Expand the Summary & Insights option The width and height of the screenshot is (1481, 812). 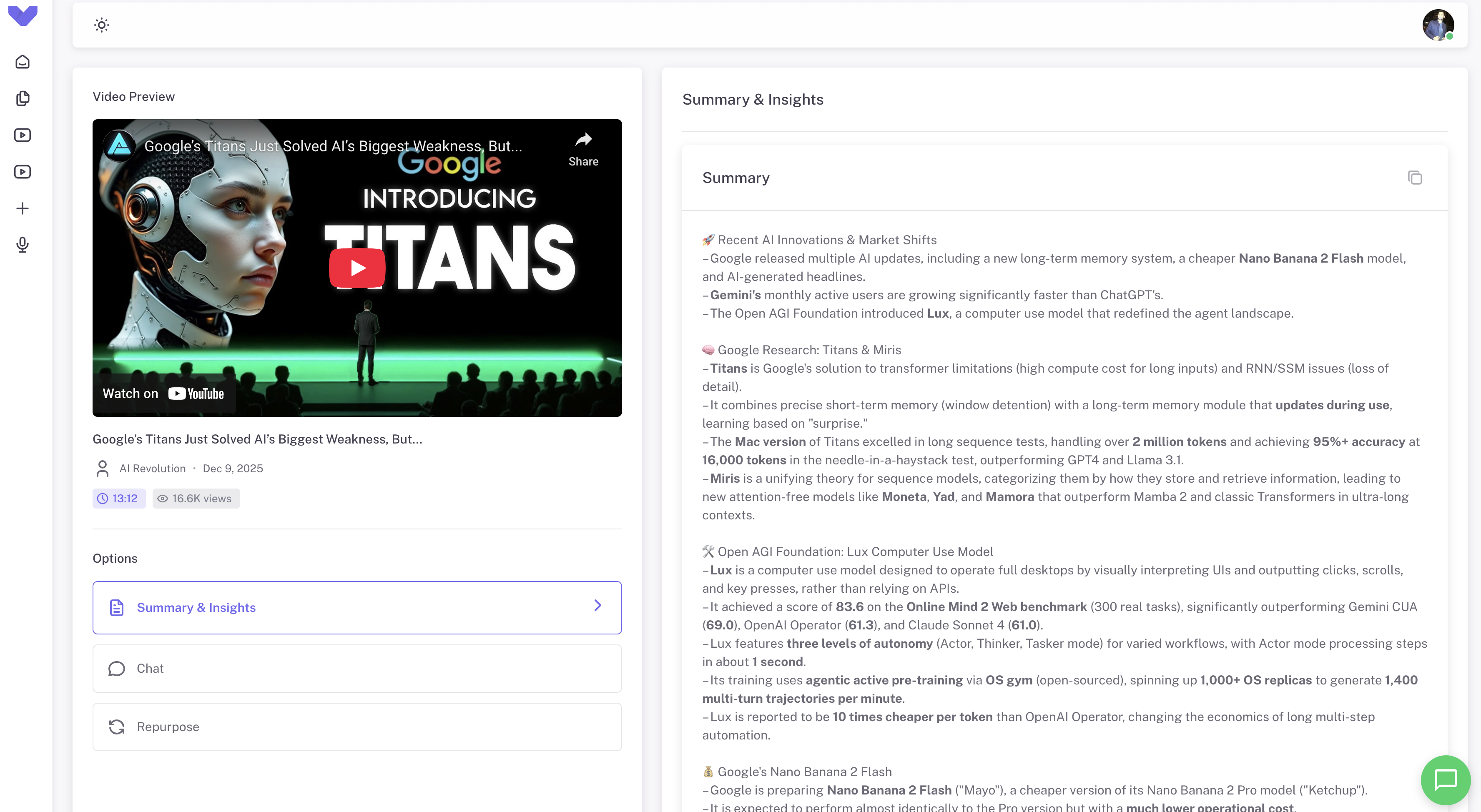(x=598, y=606)
